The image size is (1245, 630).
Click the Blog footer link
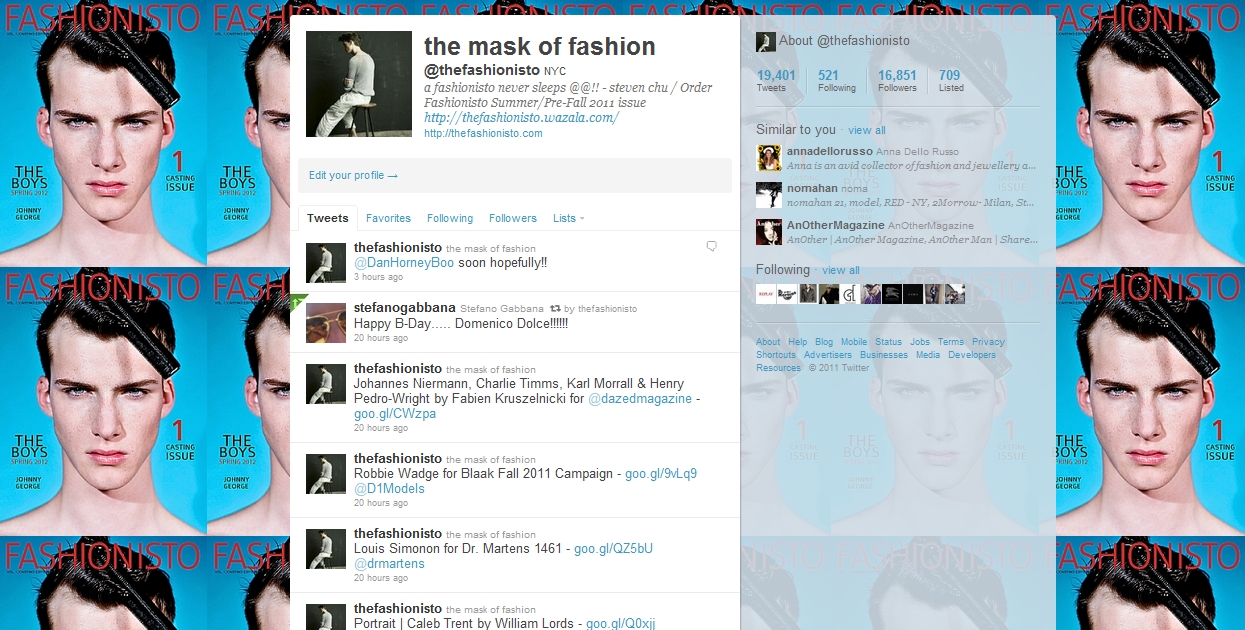coord(824,342)
